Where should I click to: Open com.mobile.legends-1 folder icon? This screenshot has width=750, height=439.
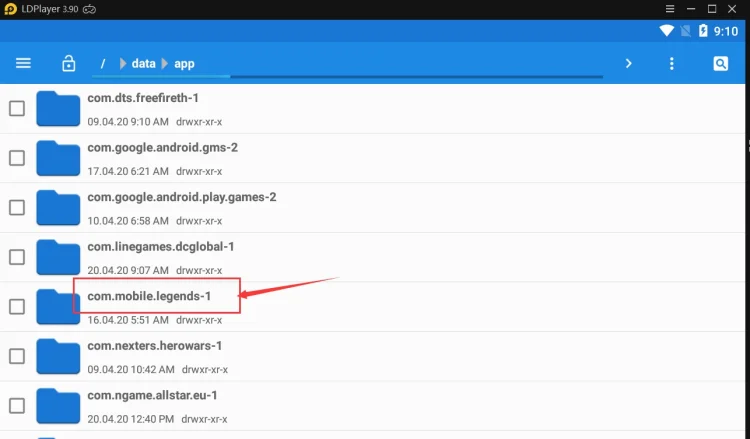pyautogui.click(x=58, y=307)
